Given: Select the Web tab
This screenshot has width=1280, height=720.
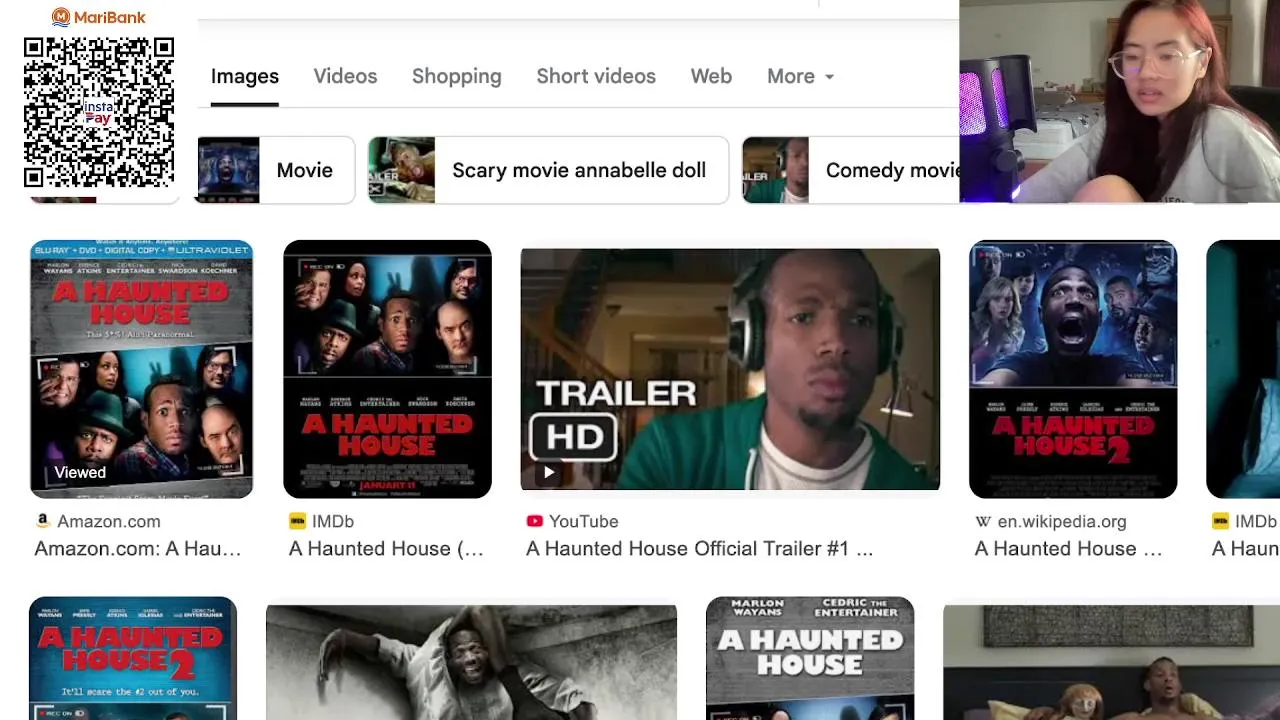Looking at the screenshot, I should tap(711, 76).
